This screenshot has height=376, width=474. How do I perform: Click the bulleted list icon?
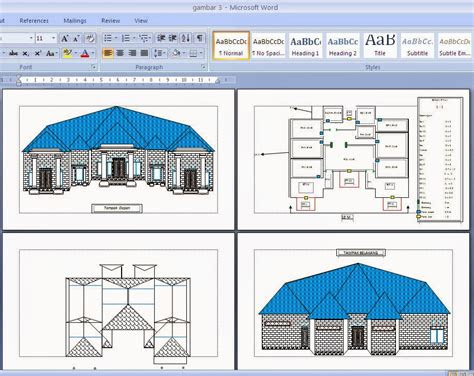108,38
